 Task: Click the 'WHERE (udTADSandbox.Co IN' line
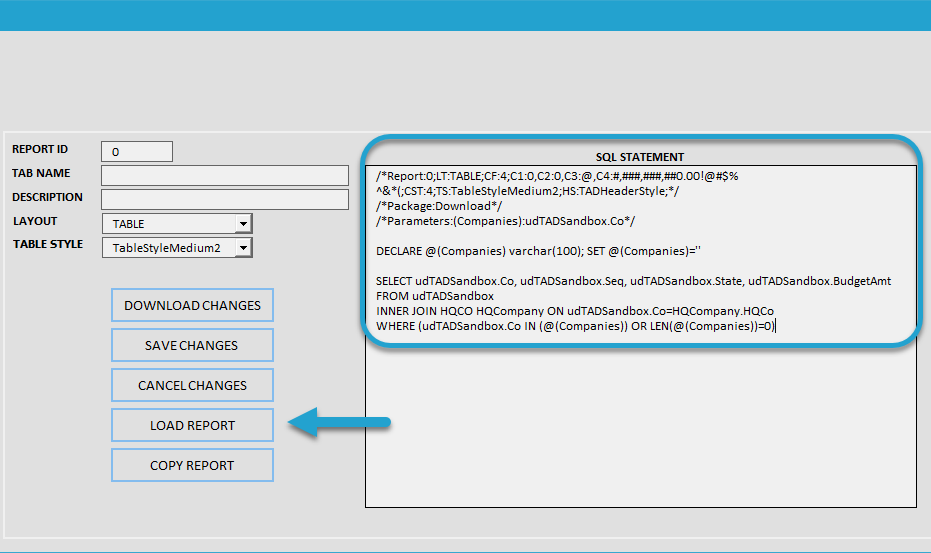[575, 326]
